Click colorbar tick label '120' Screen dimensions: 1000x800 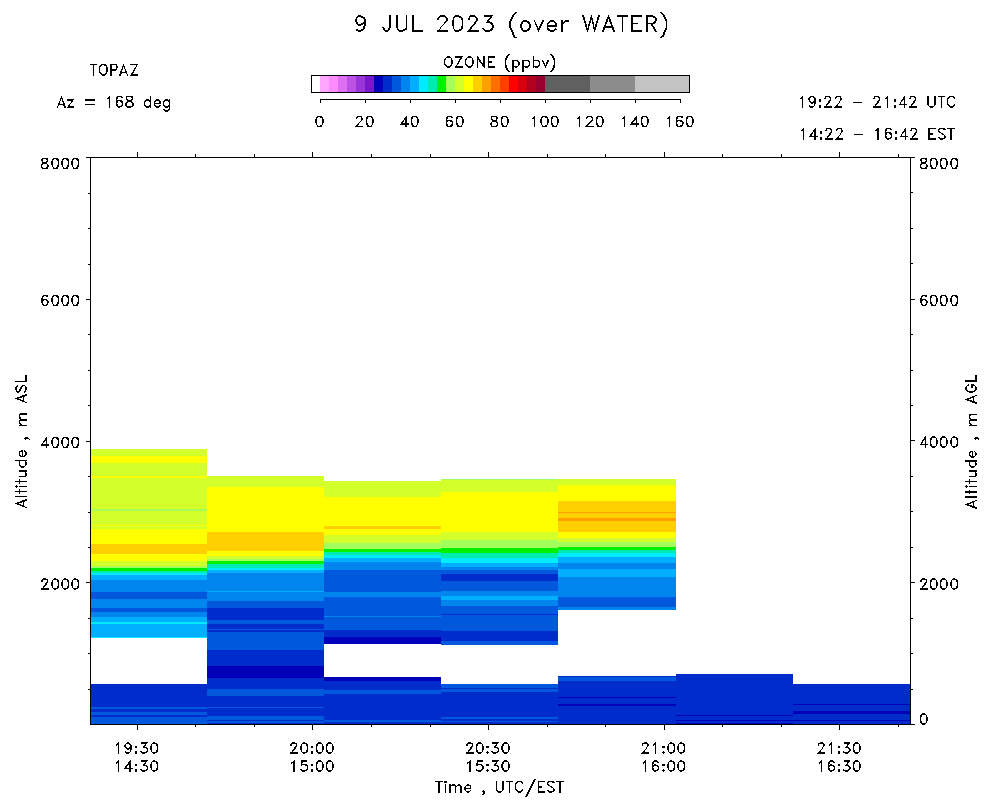click(x=589, y=122)
